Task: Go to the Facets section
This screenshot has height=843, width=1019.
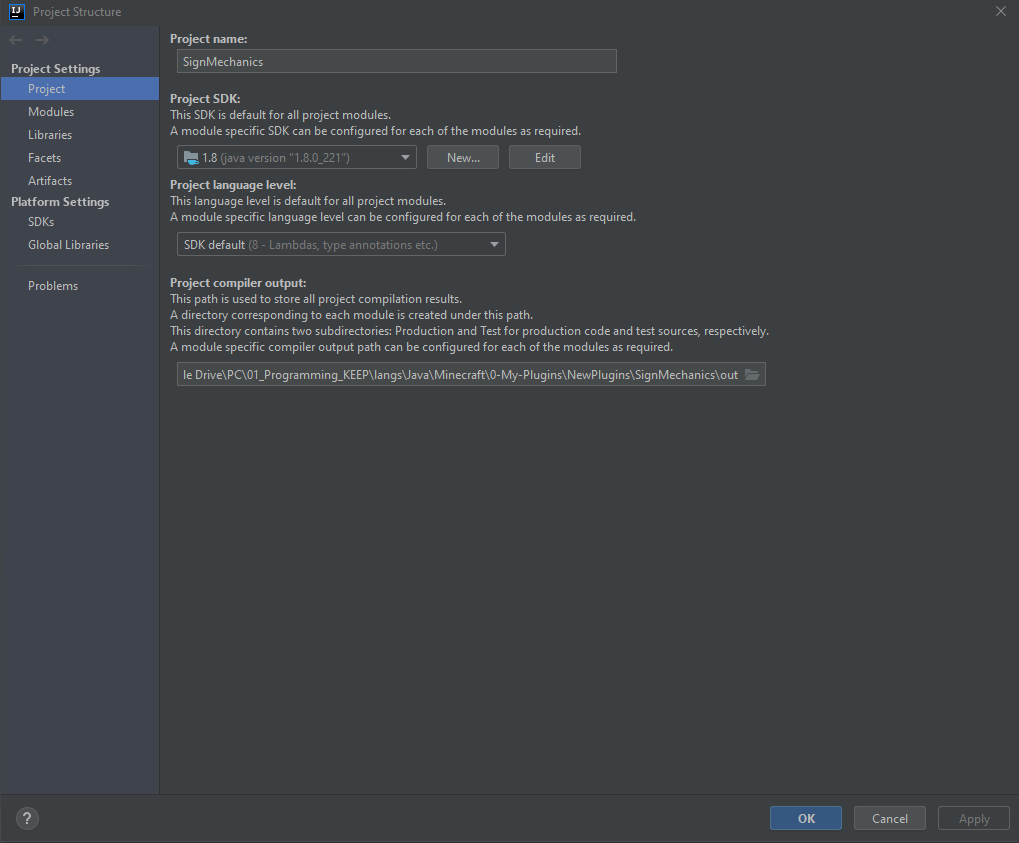Action: coord(44,157)
